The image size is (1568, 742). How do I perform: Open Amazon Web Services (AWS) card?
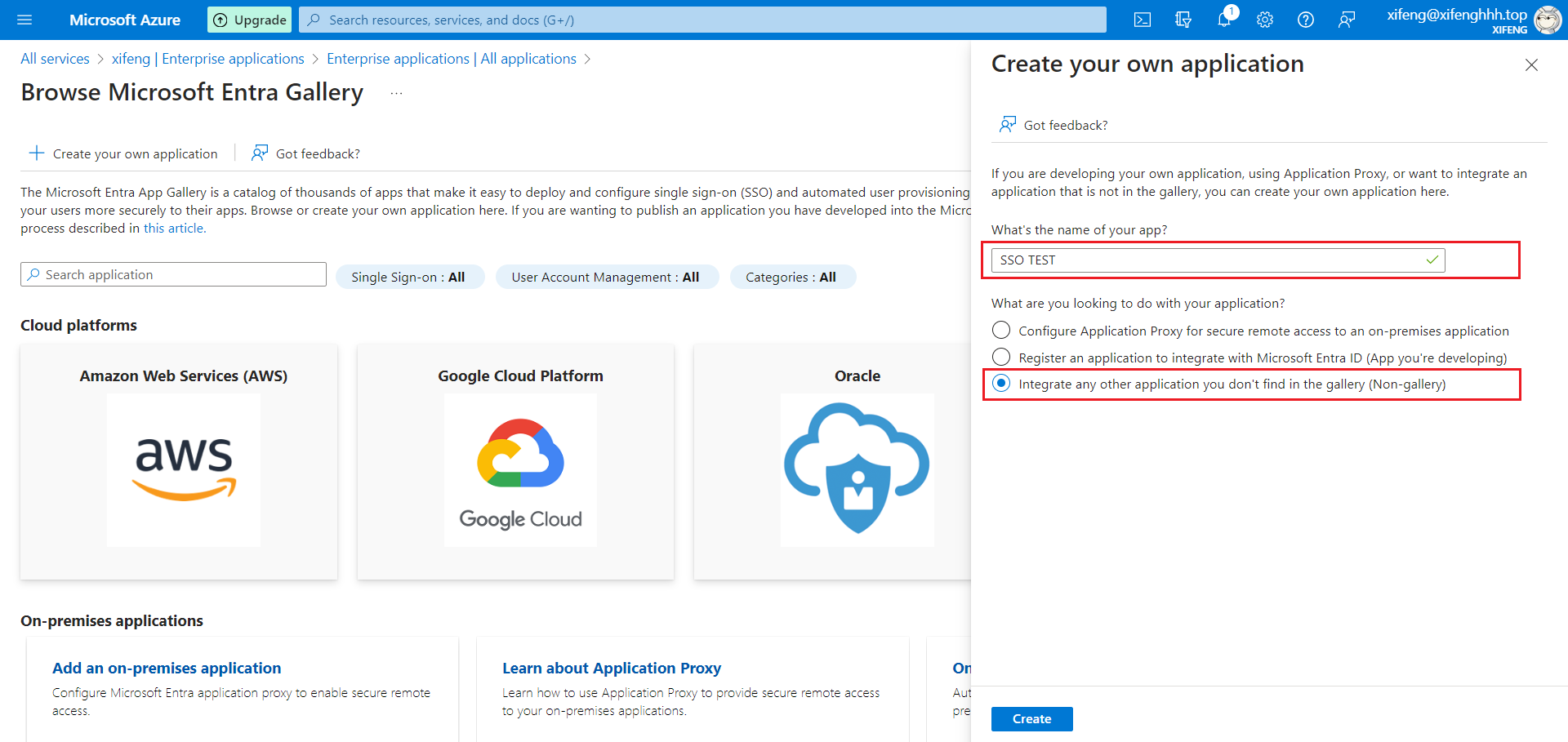(179, 462)
